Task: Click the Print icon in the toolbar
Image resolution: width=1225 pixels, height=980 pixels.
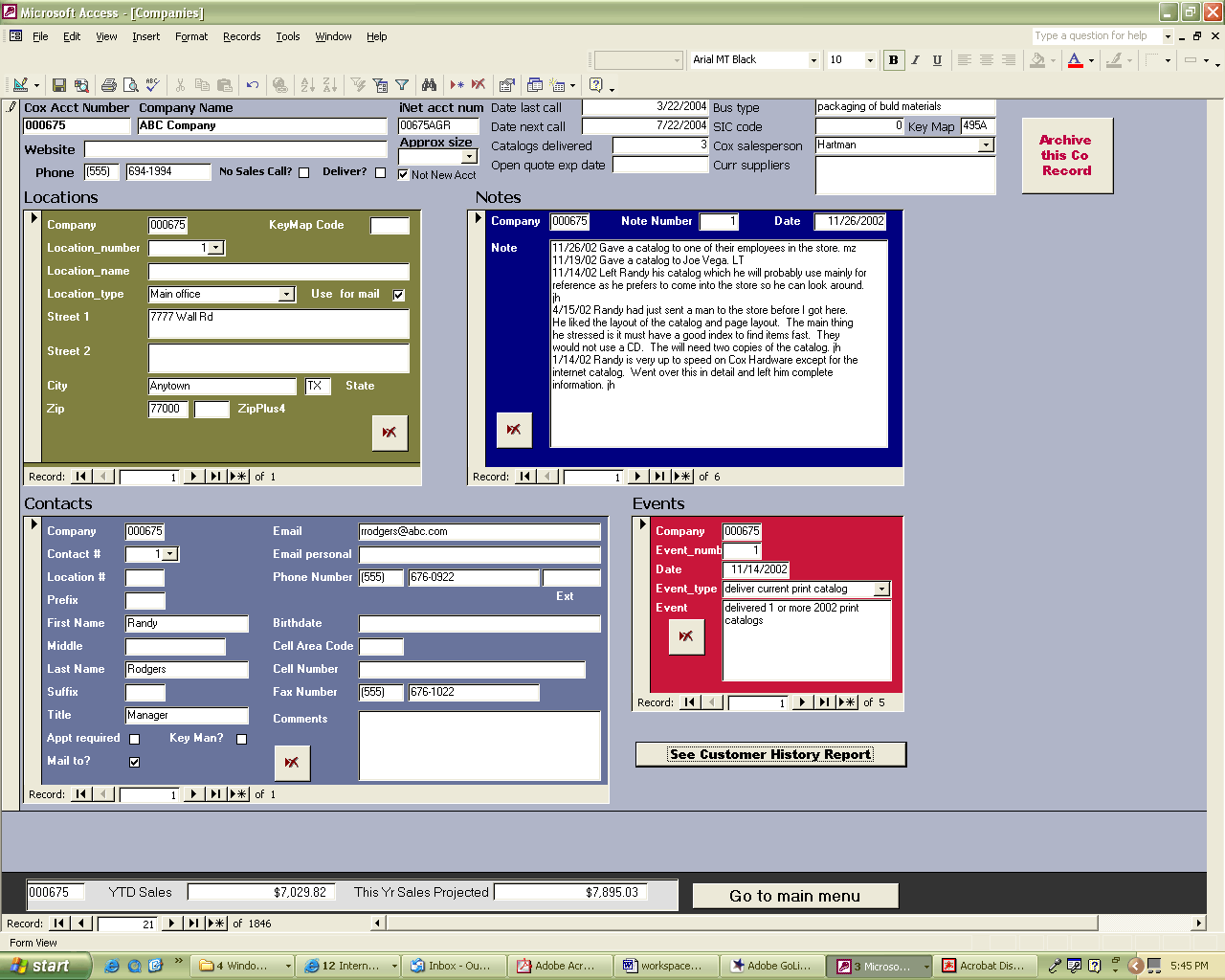Action: (109, 85)
